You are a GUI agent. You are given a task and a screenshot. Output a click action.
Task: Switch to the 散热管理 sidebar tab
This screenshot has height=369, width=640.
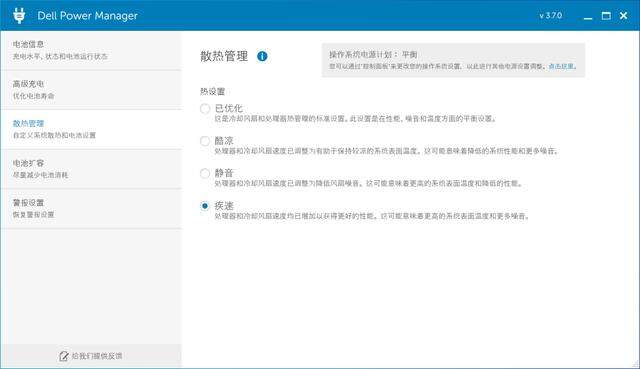coord(91,129)
